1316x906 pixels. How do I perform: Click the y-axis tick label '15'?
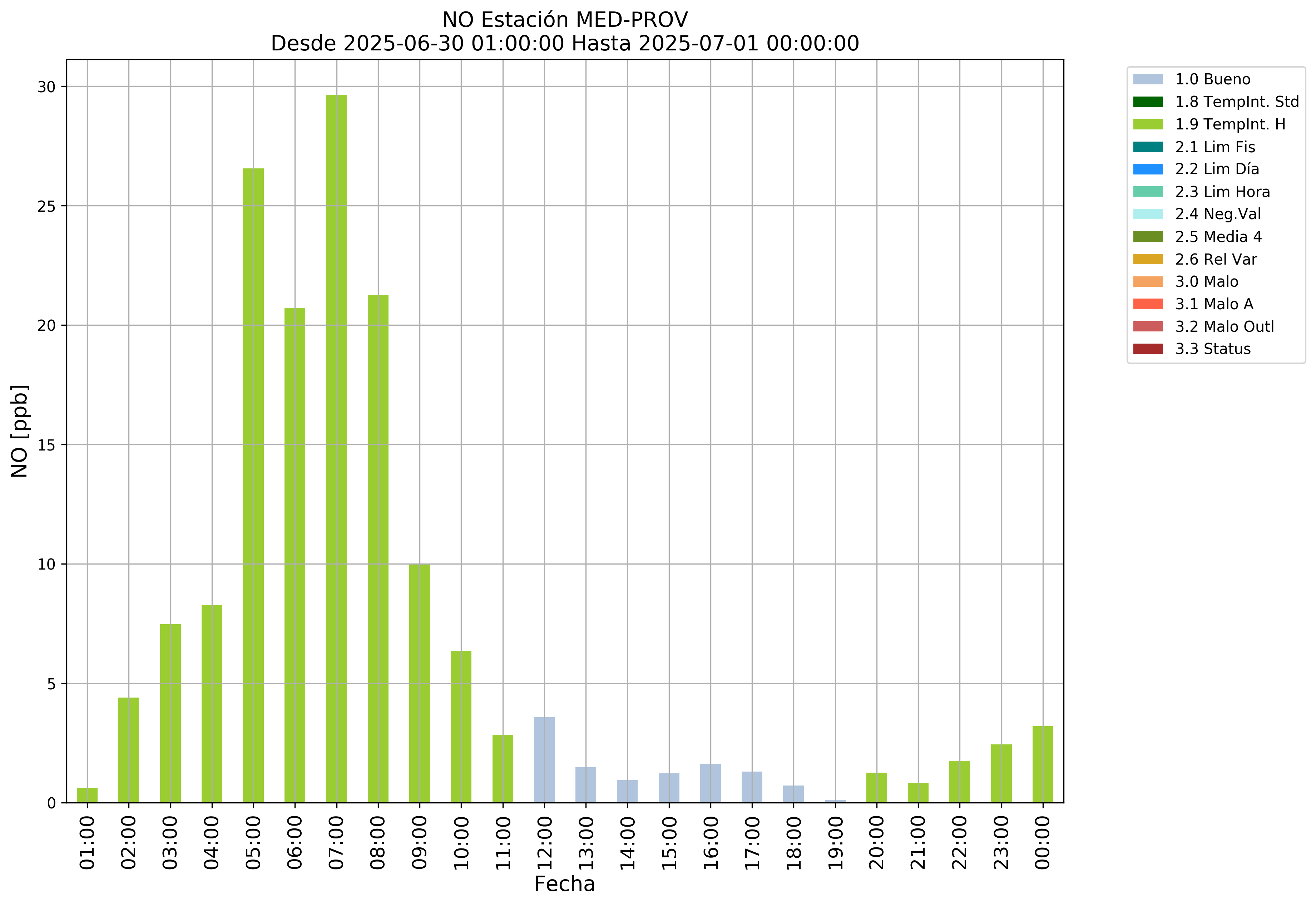47,445
